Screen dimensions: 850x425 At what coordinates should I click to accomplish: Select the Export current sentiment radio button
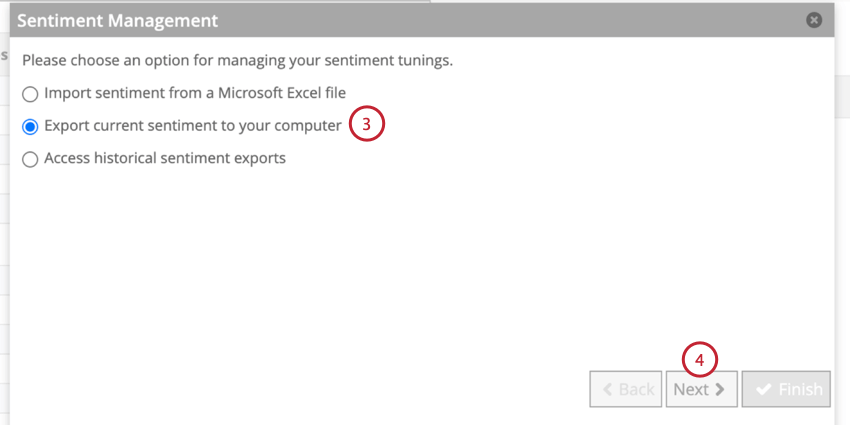pyautogui.click(x=30, y=127)
